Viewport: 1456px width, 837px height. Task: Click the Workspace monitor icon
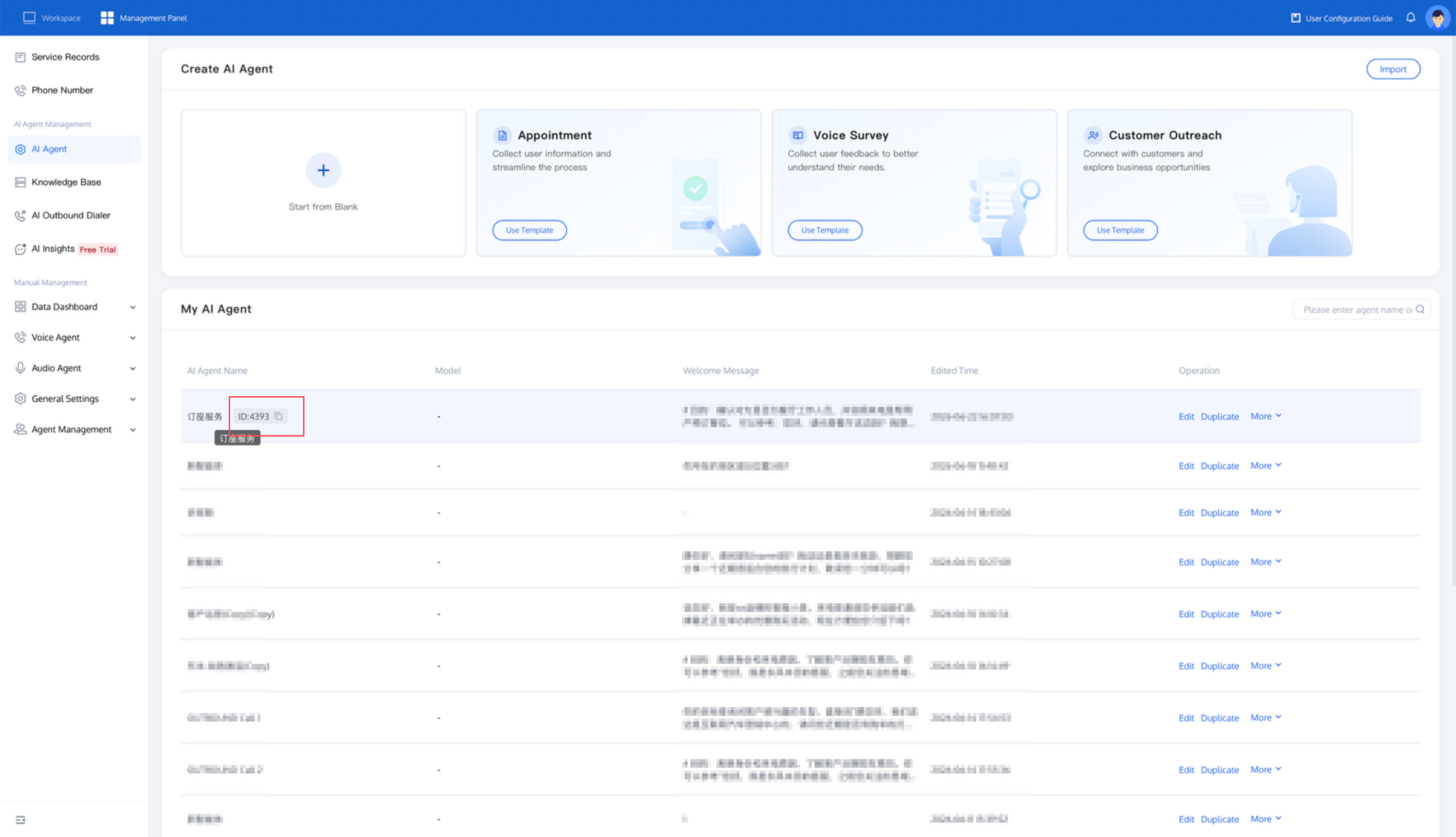click(x=29, y=18)
